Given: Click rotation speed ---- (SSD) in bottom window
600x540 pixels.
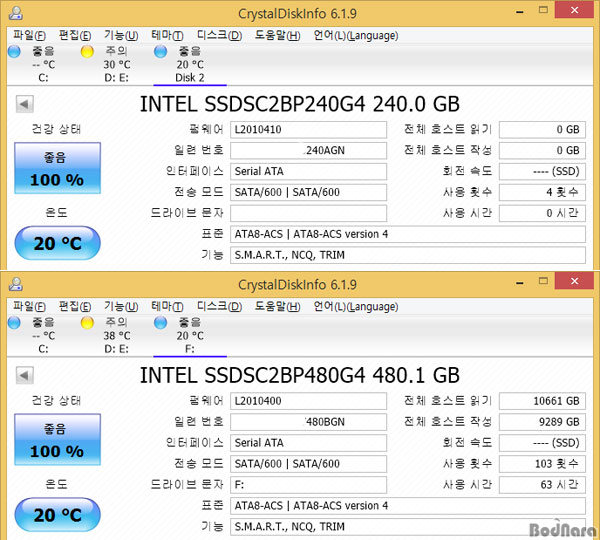Looking at the screenshot, I should point(542,443).
